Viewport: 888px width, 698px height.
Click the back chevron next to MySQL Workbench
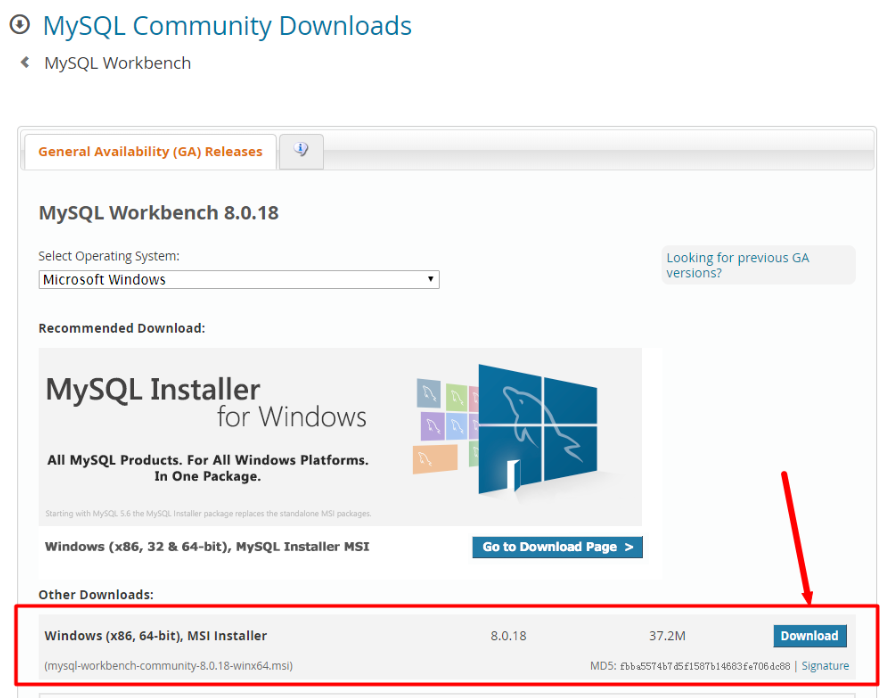[x=23, y=62]
